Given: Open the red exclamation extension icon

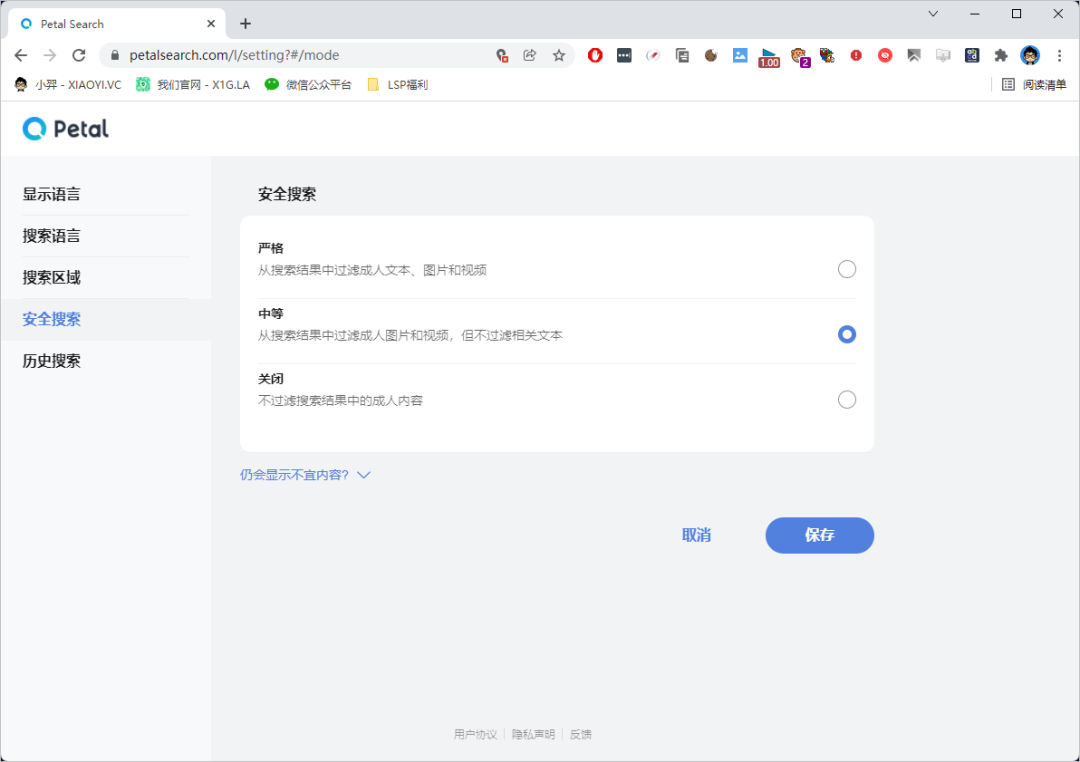Looking at the screenshot, I should (x=856, y=55).
